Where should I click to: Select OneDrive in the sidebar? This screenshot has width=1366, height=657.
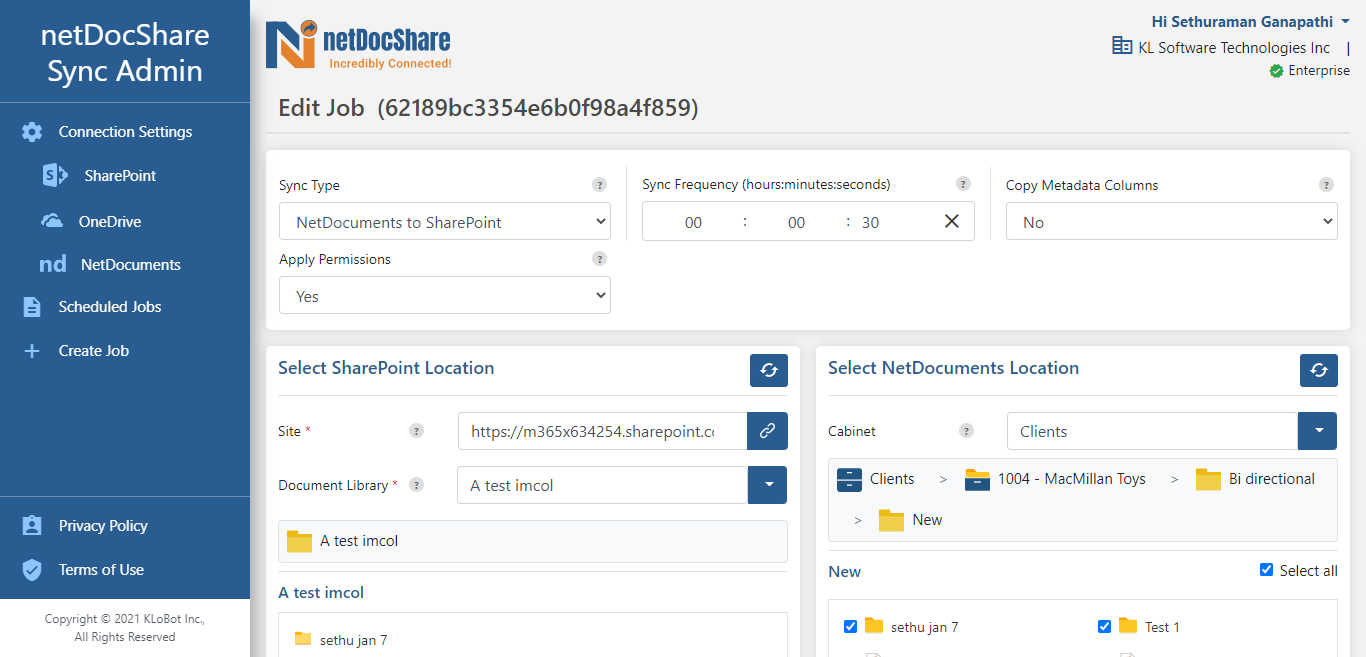coord(110,222)
